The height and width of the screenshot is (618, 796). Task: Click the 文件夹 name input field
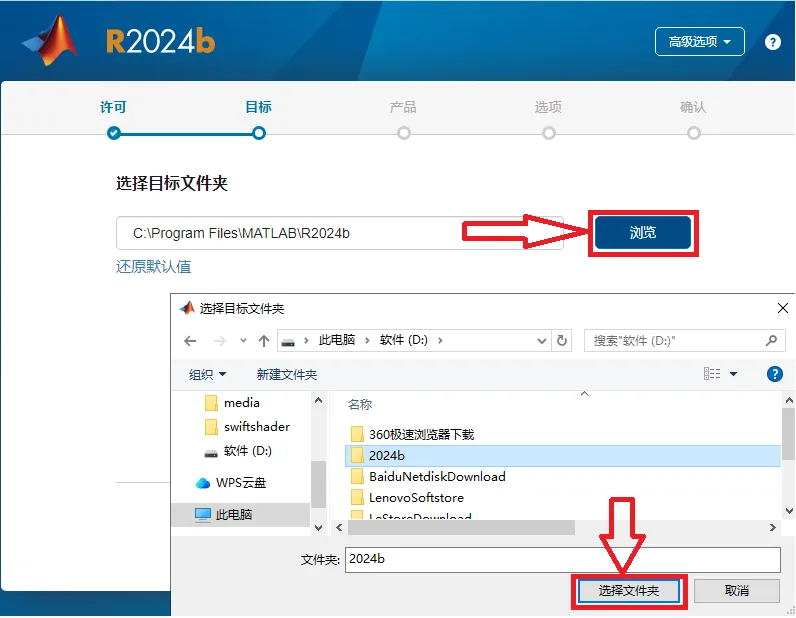(x=562, y=560)
